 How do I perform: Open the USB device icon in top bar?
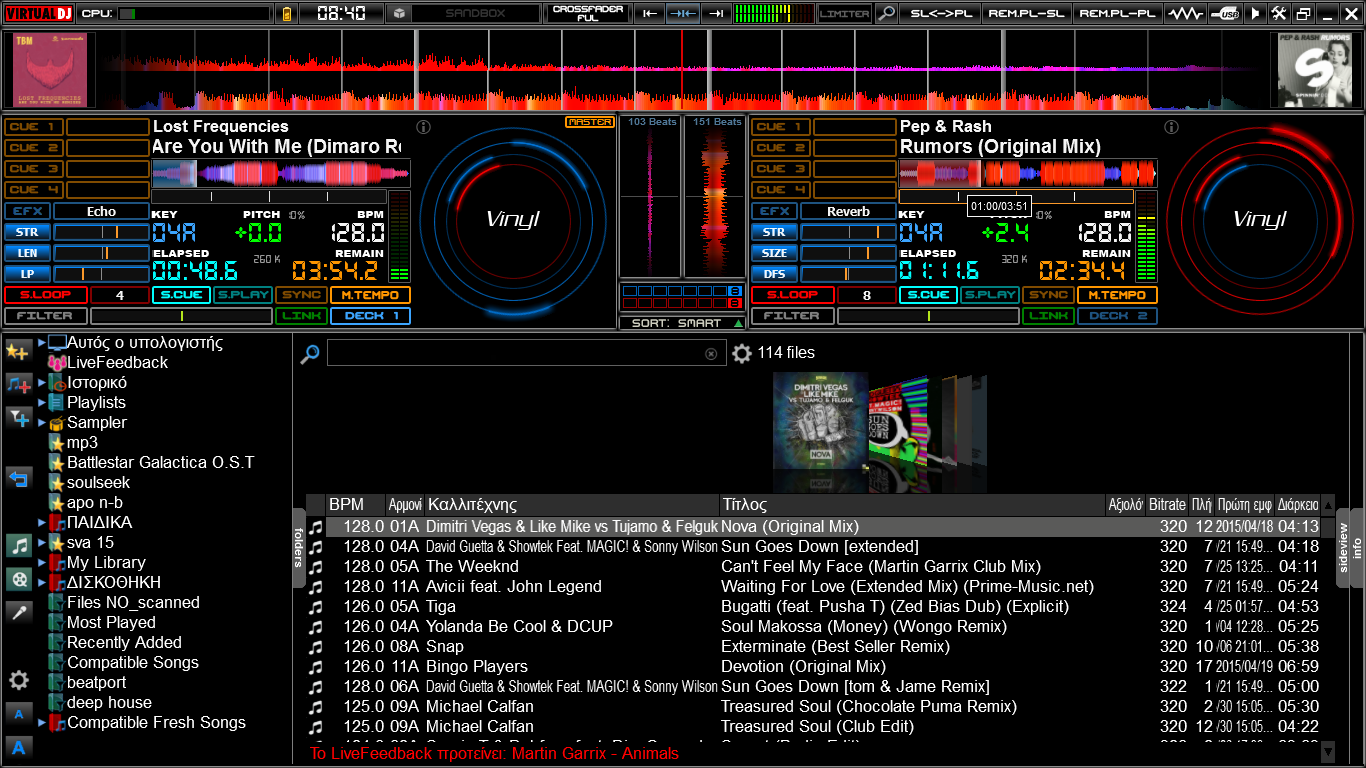pyautogui.click(x=1224, y=14)
